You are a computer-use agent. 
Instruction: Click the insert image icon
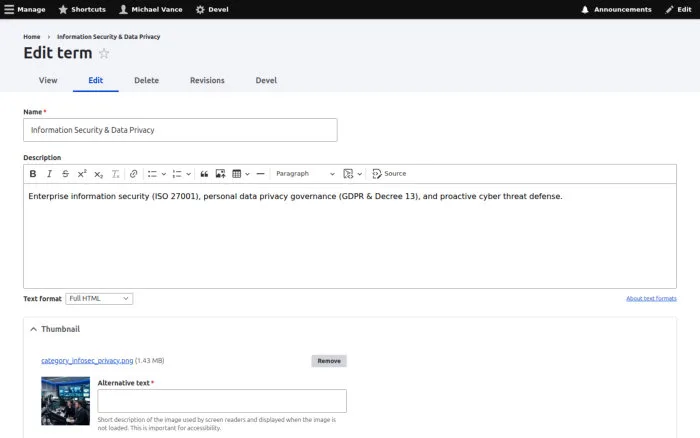coord(220,174)
